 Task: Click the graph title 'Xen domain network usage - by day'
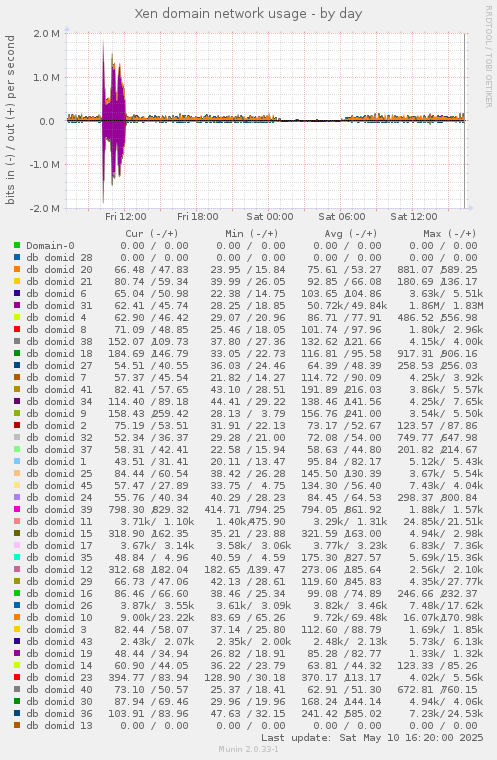(x=248, y=14)
